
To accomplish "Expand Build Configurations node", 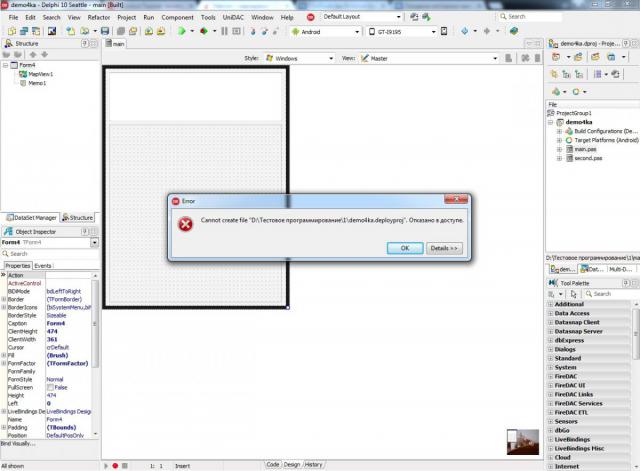I will tap(559, 131).
